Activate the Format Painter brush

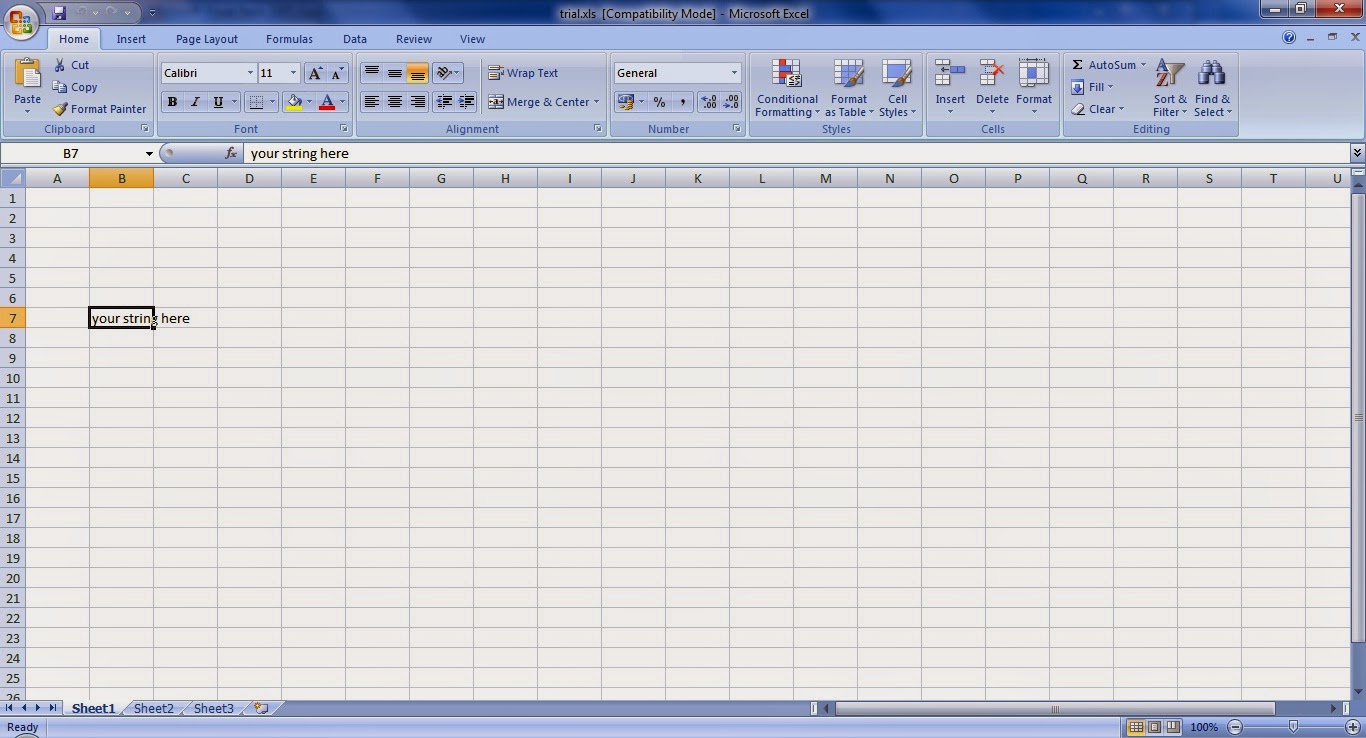tap(99, 109)
